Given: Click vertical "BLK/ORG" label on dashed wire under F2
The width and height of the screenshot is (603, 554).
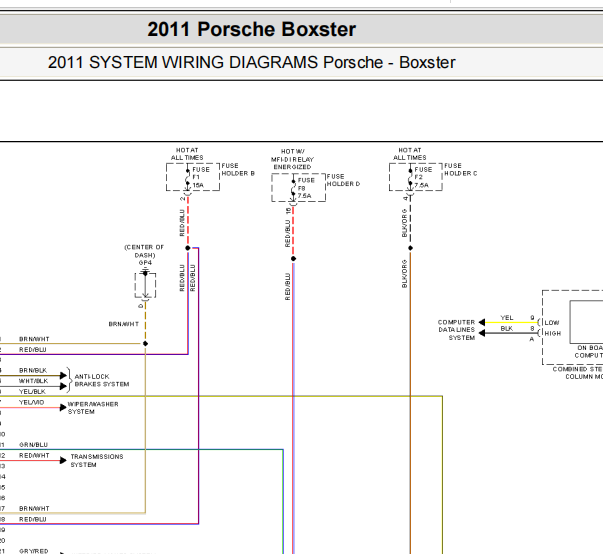Looking at the screenshot, I should [404, 223].
